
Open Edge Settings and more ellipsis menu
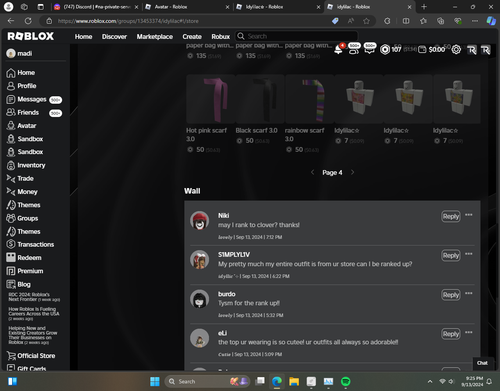click(475, 21)
